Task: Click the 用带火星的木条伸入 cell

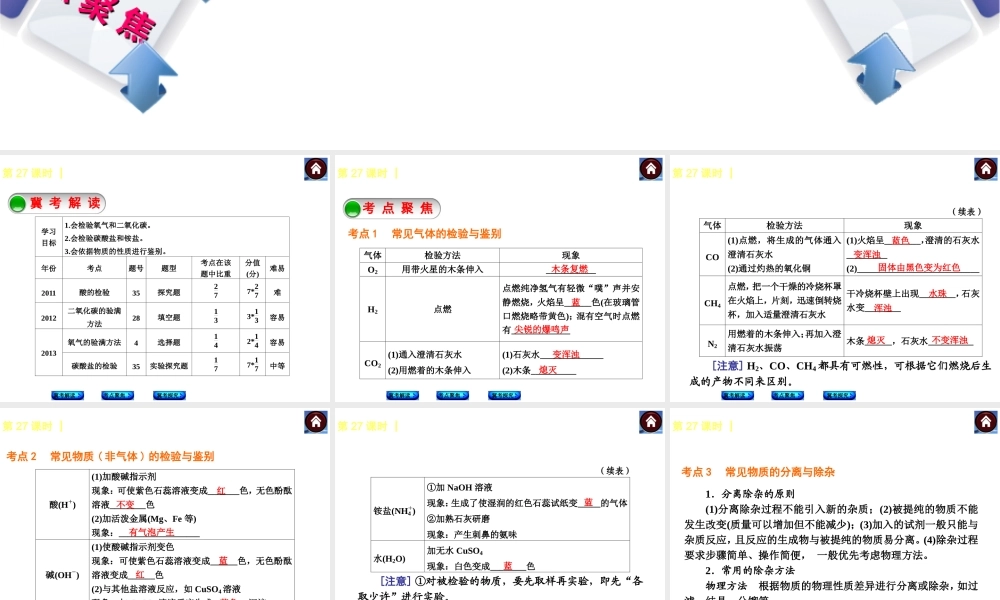Action: pos(442,270)
